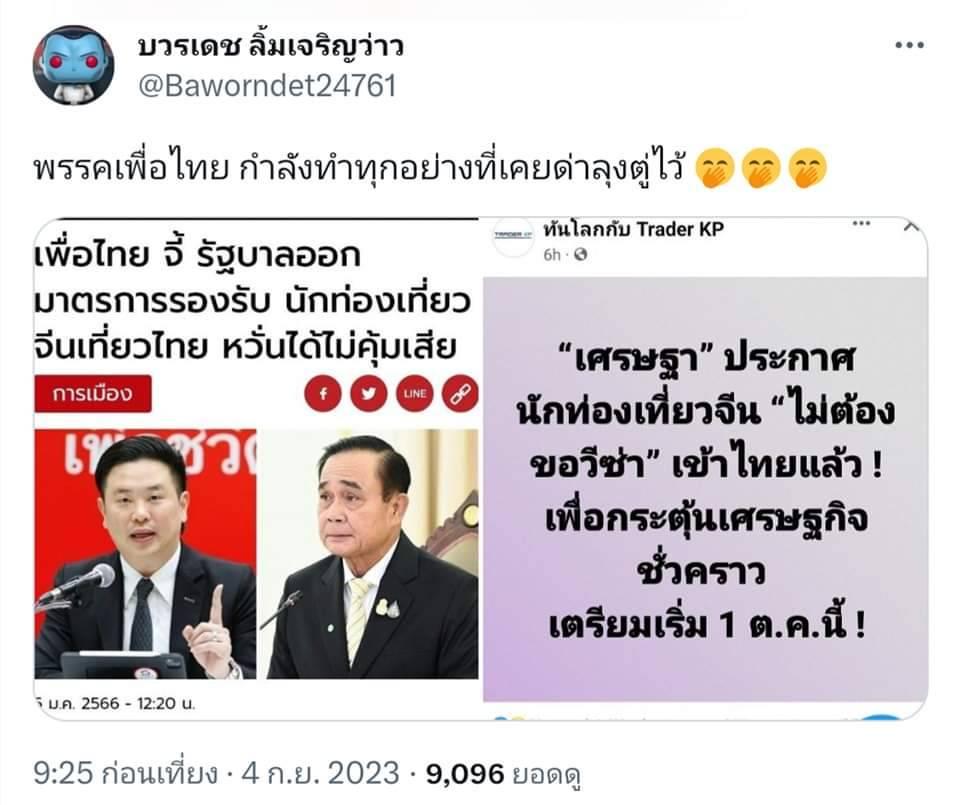Share article via the Twitter bird icon
The width and height of the screenshot is (960, 805).
tap(369, 394)
